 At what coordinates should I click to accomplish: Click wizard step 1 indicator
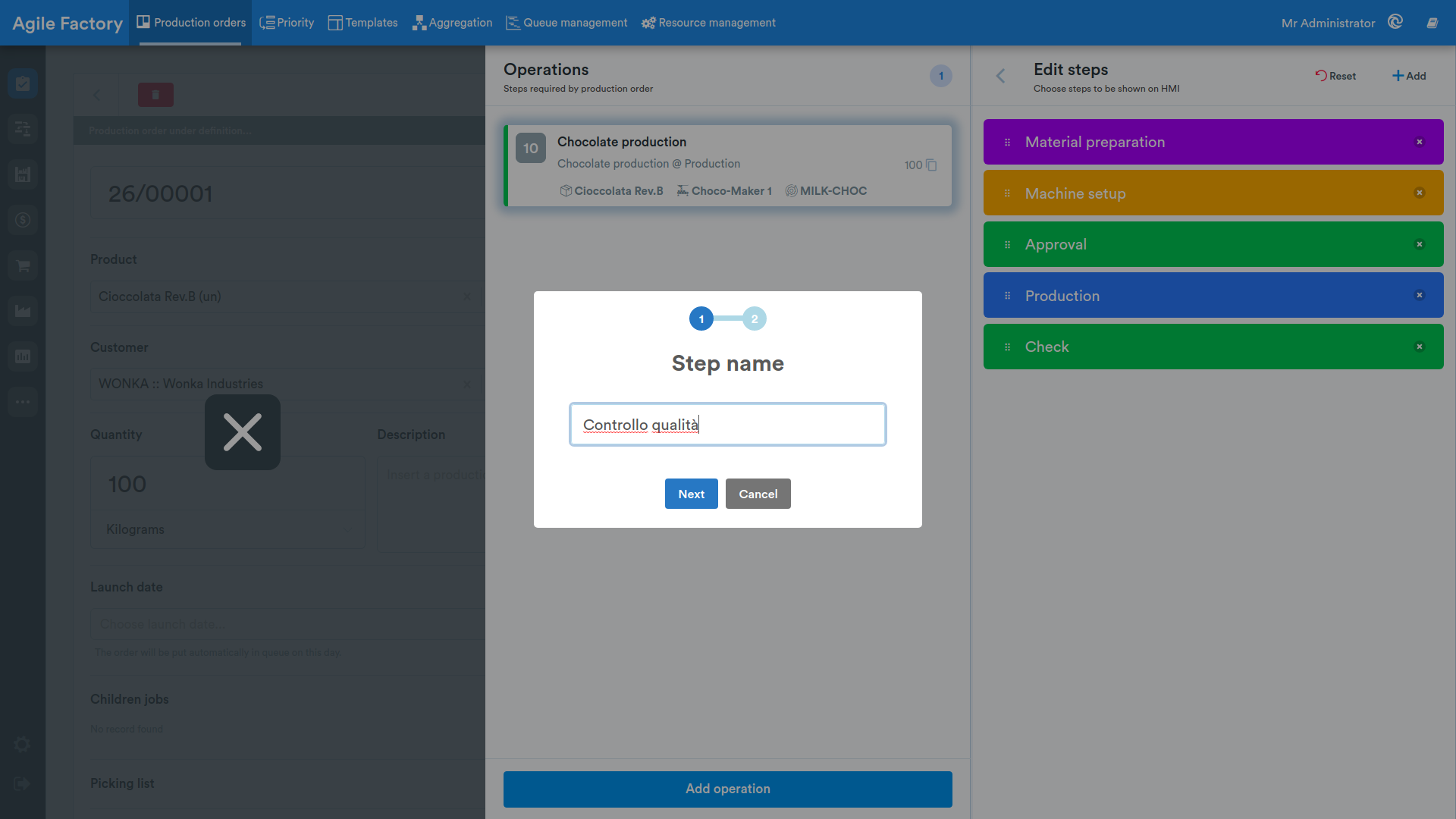pos(701,318)
